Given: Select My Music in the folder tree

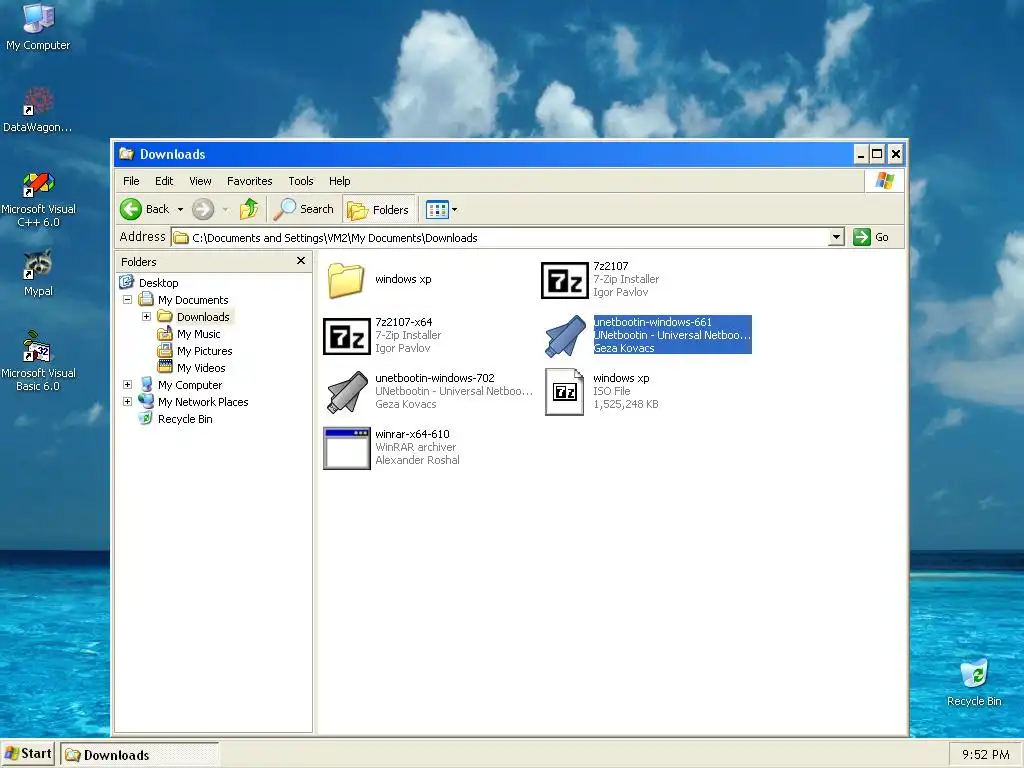Looking at the screenshot, I should (x=199, y=334).
